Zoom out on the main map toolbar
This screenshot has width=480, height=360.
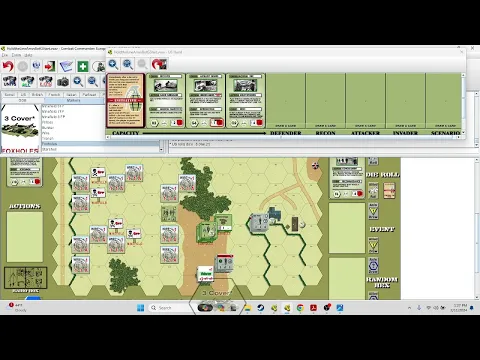[93, 81]
